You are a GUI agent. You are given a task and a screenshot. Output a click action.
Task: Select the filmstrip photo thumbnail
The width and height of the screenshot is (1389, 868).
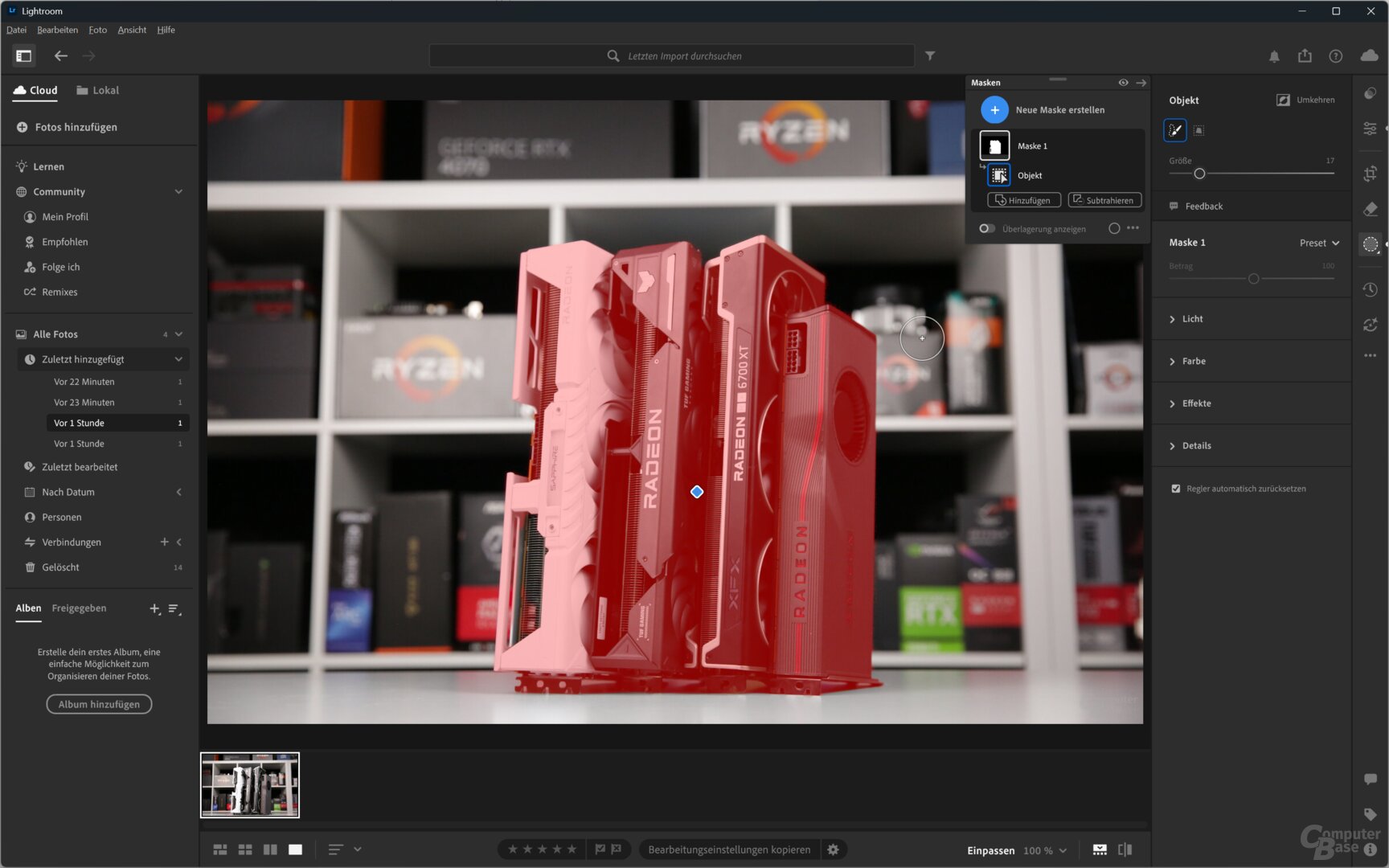pos(250,785)
